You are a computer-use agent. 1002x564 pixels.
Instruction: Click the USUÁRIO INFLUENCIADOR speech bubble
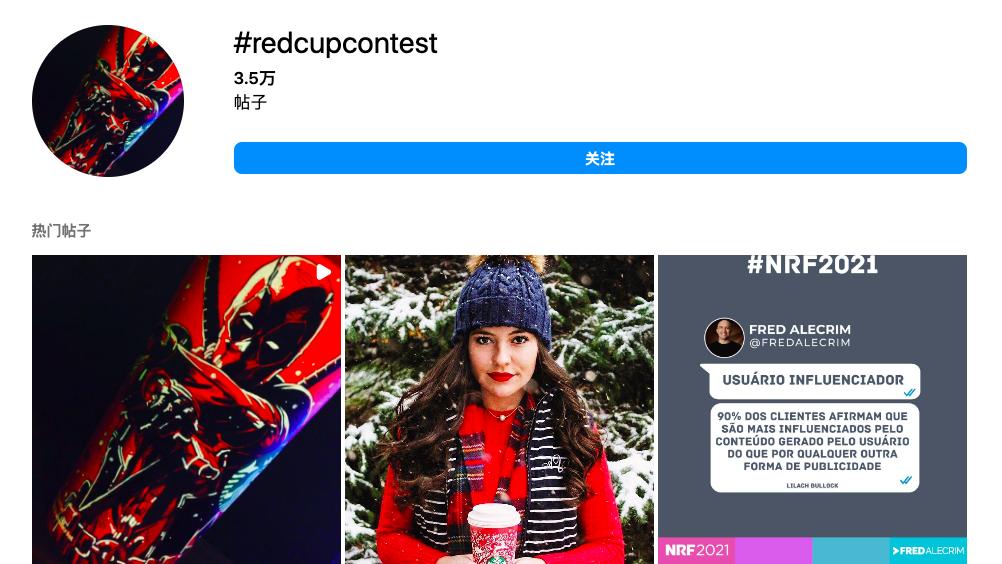click(810, 381)
